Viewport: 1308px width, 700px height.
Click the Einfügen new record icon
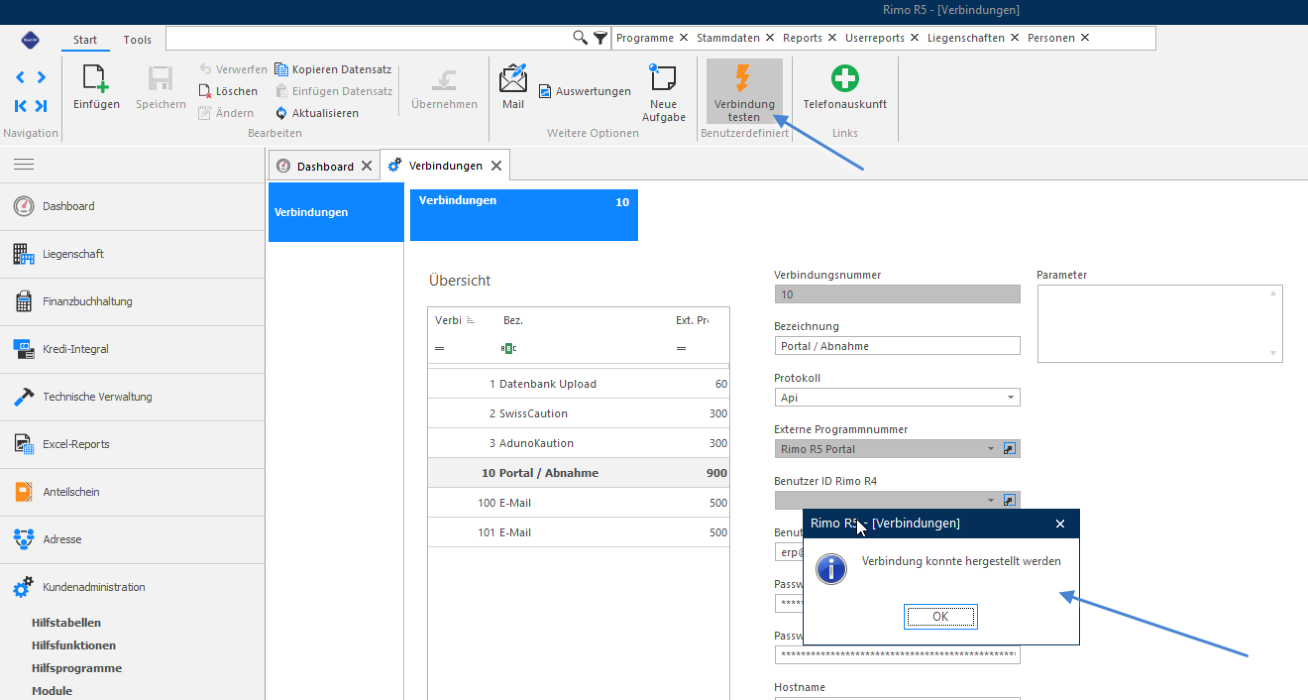point(96,79)
